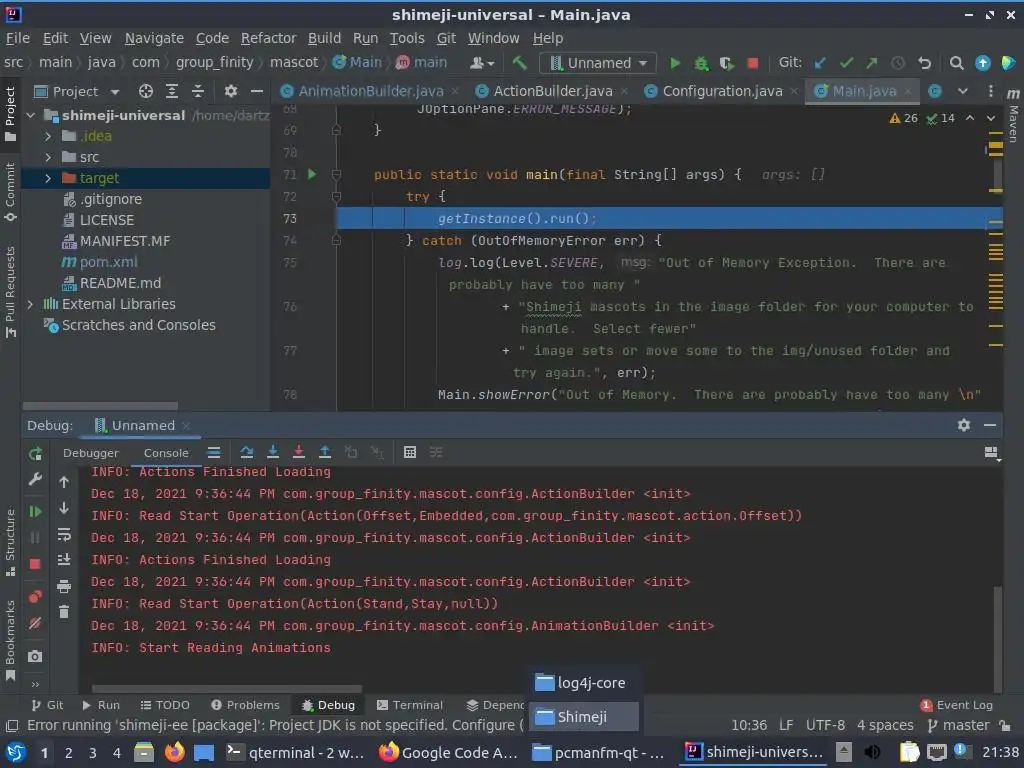Select the Shimeji folder popup item

click(584, 717)
